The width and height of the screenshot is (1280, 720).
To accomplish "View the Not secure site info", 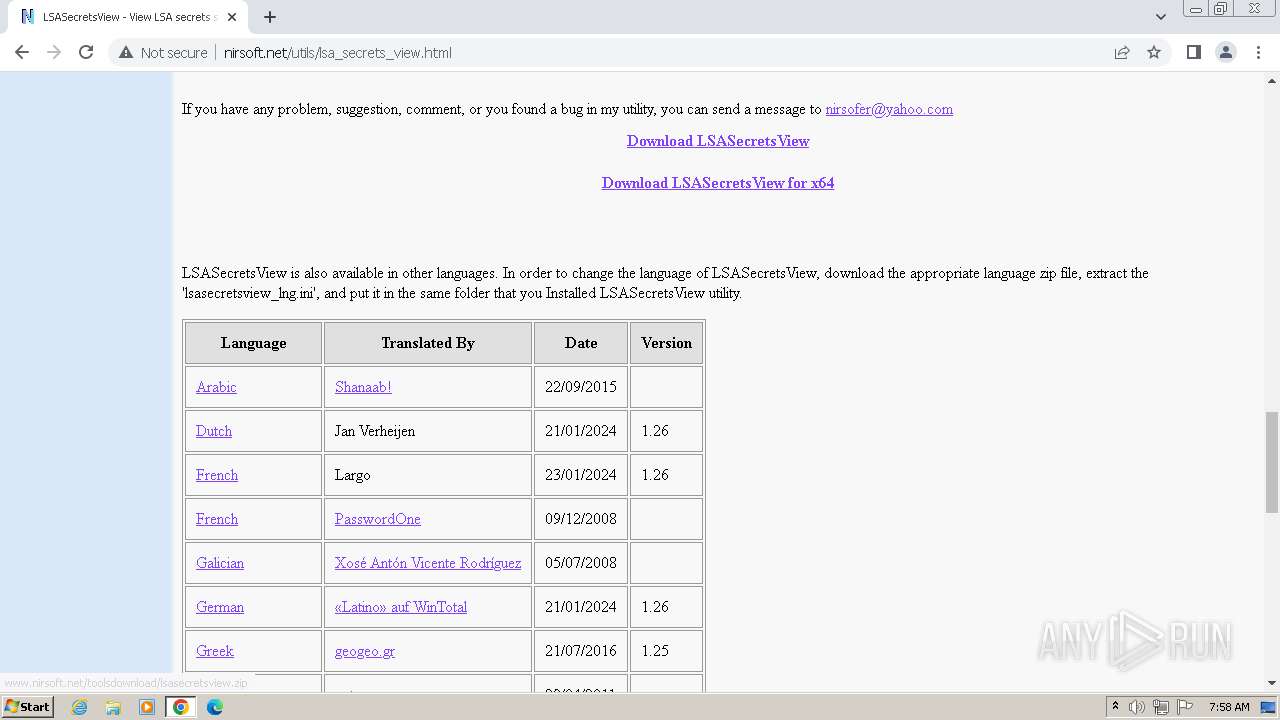I will [163, 52].
